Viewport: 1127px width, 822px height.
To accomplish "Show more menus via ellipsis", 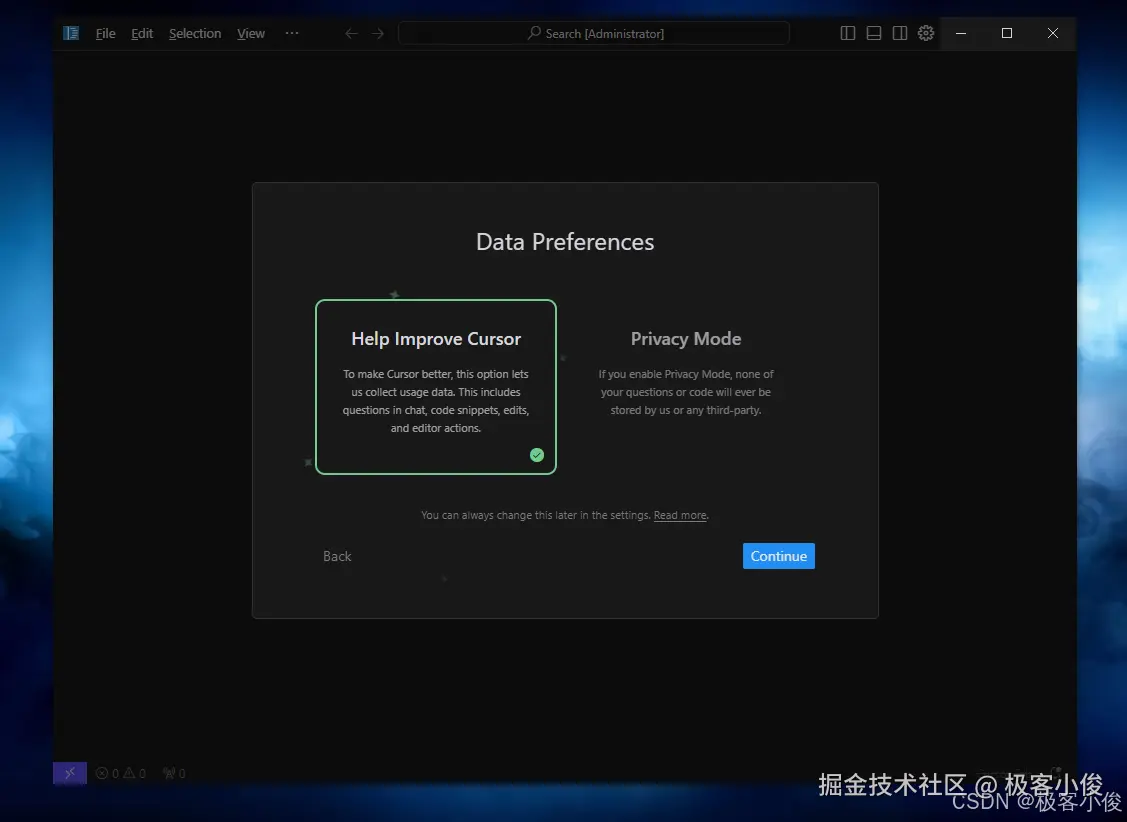I will click(x=291, y=33).
